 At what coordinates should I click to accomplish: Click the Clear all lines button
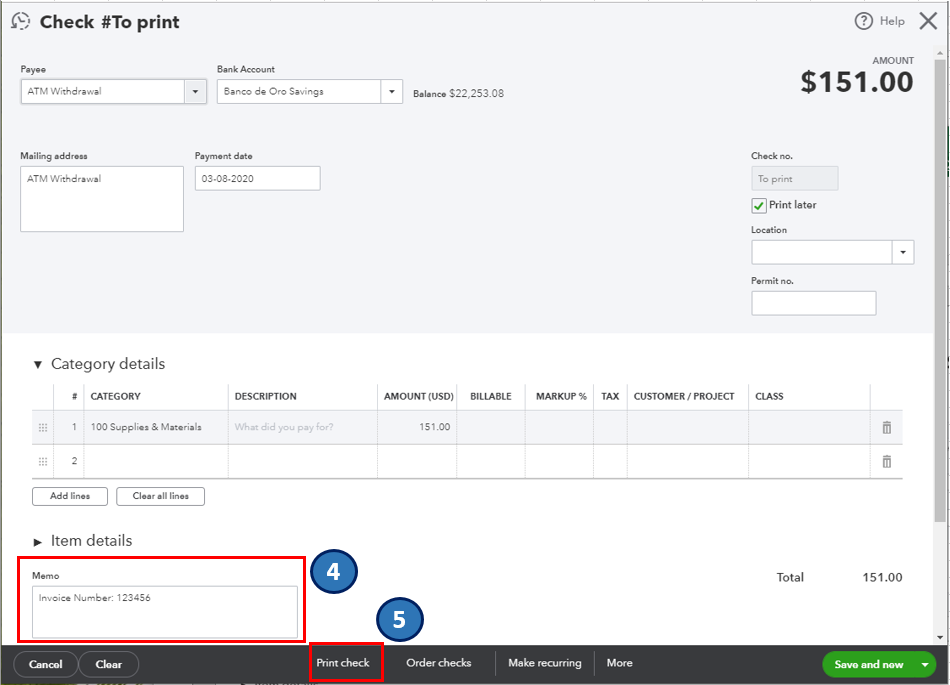pyautogui.click(x=160, y=496)
